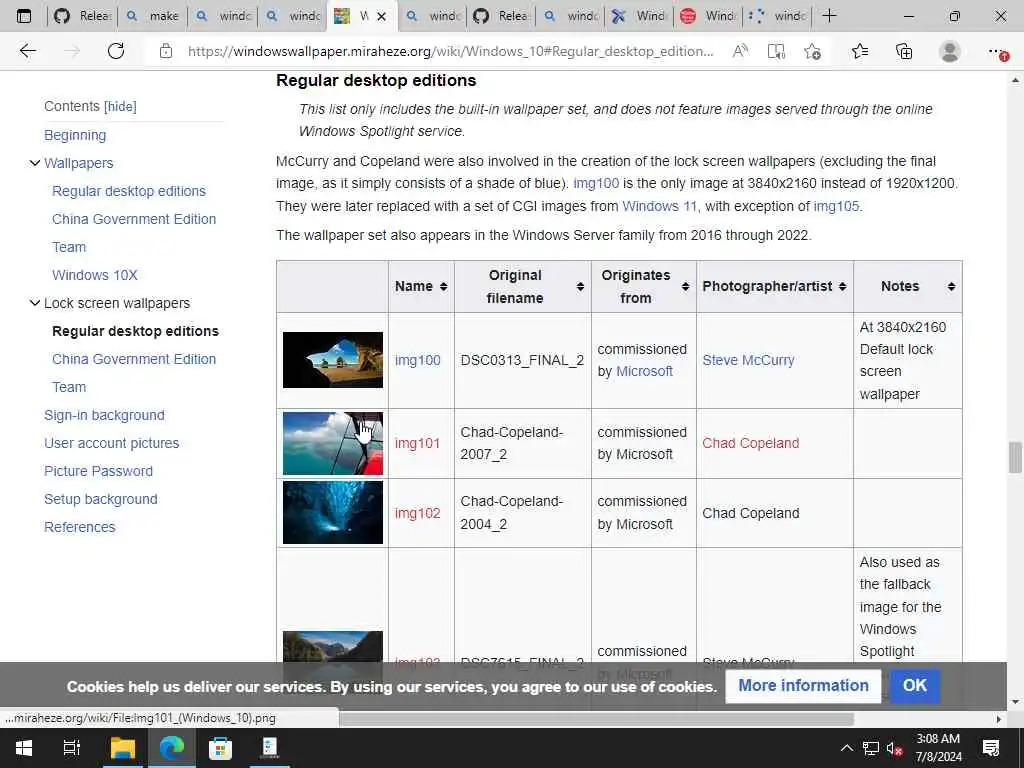Open Task View on the taskbar
This screenshot has height=768, width=1024.
[x=71, y=748]
